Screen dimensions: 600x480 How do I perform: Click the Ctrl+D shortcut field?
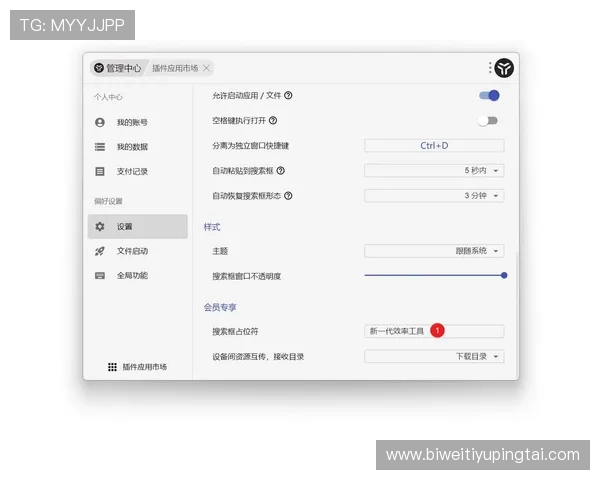point(434,145)
